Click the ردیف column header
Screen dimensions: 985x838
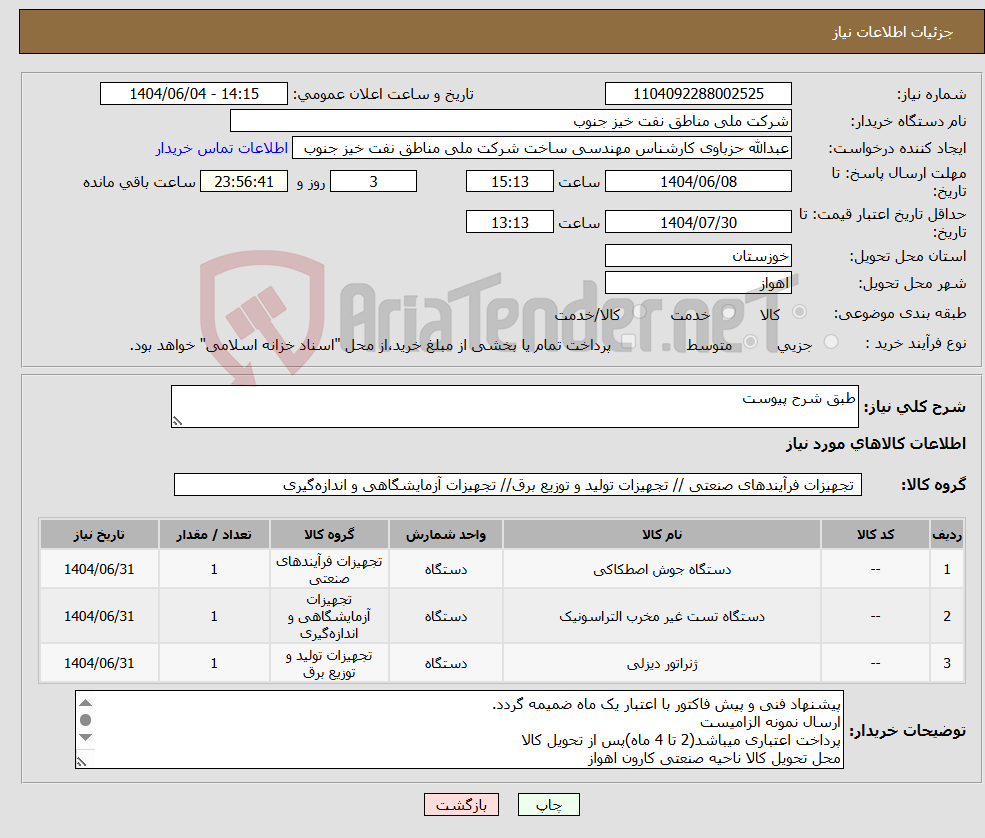click(x=947, y=535)
